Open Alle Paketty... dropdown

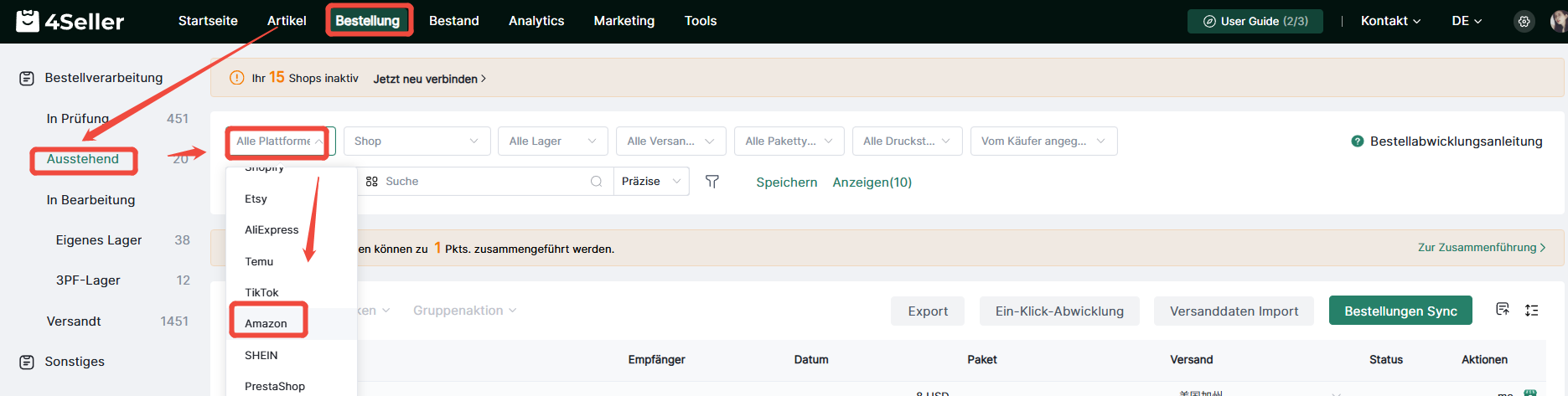click(x=789, y=141)
